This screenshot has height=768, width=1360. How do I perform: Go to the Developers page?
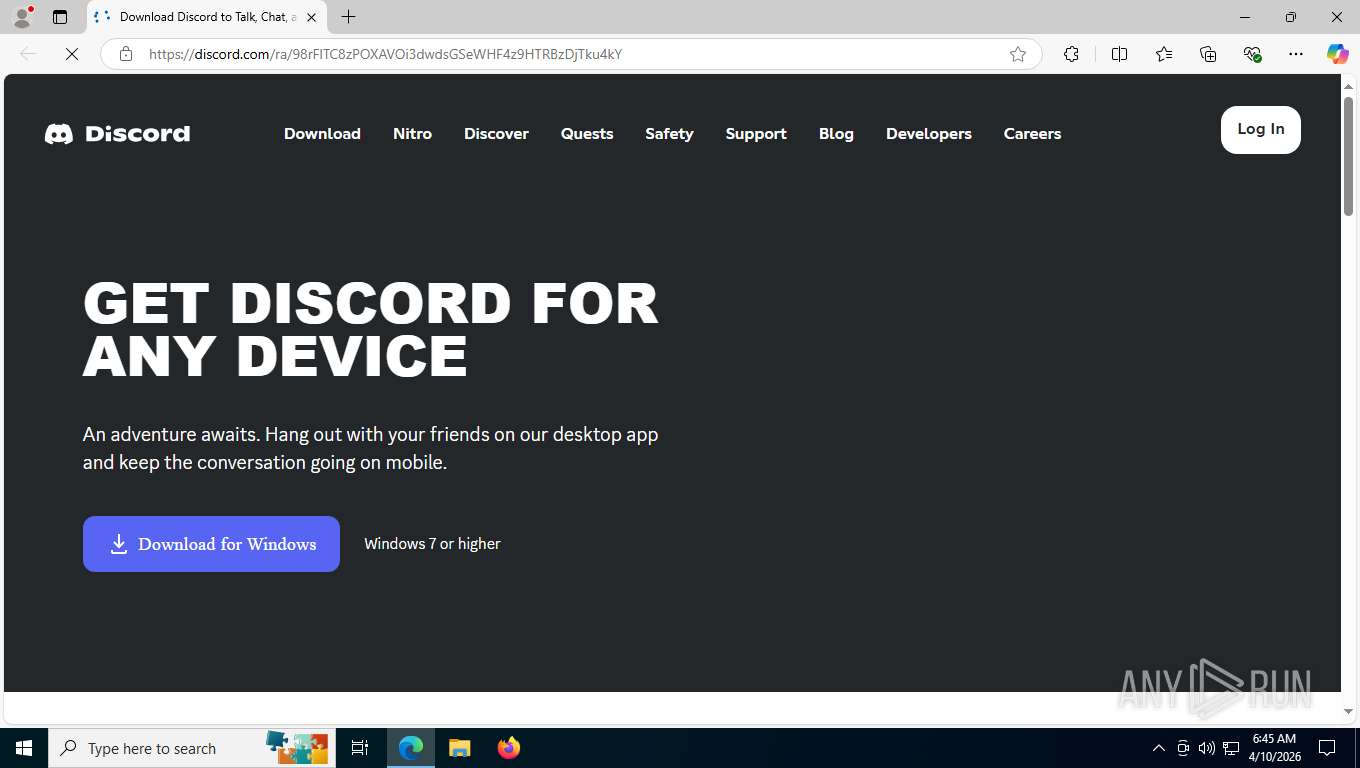(929, 133)
